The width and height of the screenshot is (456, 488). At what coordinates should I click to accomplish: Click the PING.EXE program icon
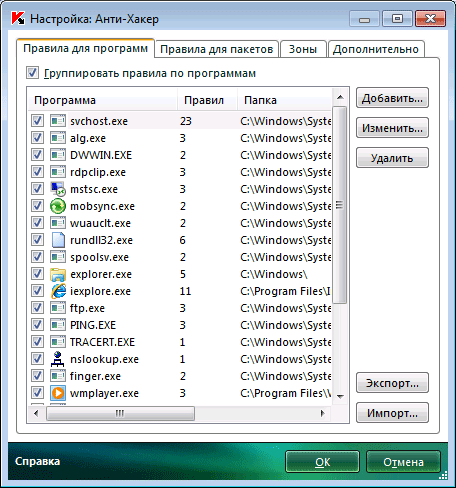point(58,325)
